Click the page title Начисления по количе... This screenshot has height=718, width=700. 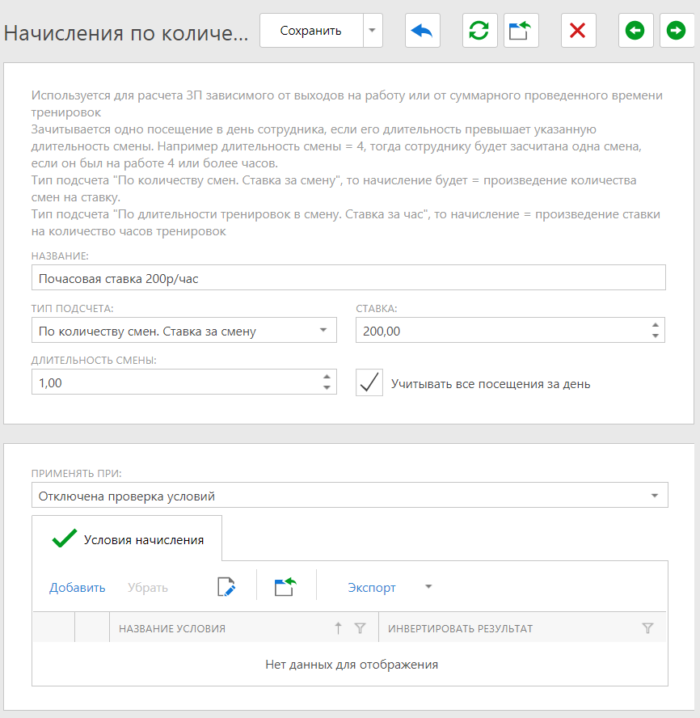tap(126, 33)
